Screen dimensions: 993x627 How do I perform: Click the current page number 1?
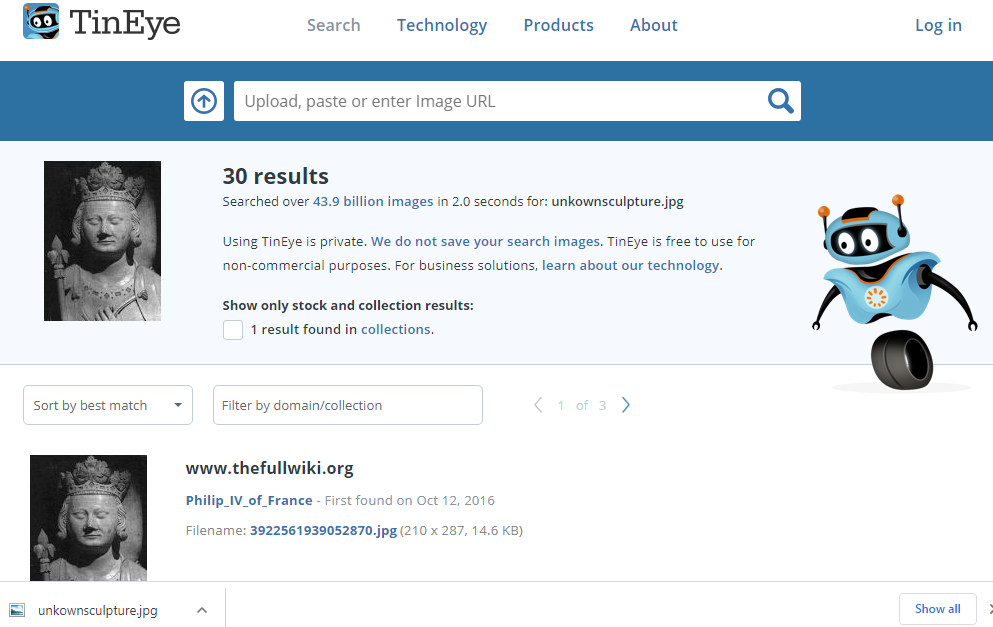pos(560,405)
